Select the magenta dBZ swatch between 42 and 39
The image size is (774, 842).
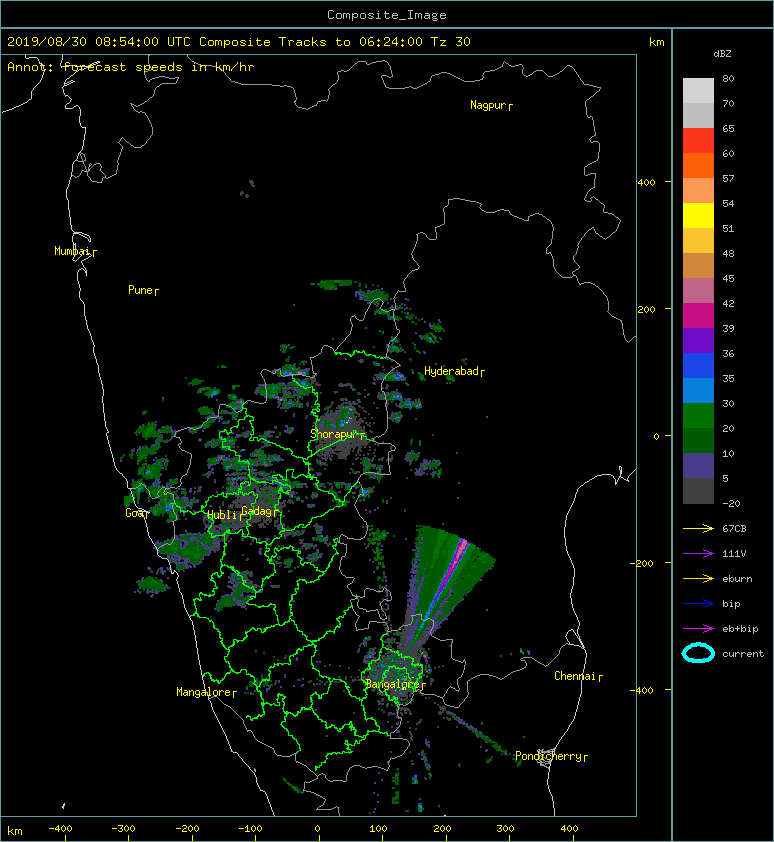698,315
